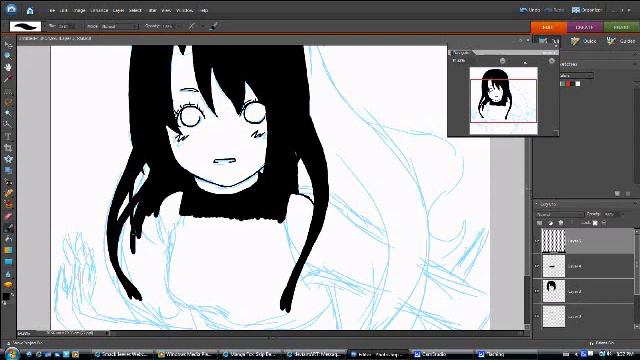Screen dimensions: 640x360
Task: Open tablet options brush icon
Action: point(213,26)
